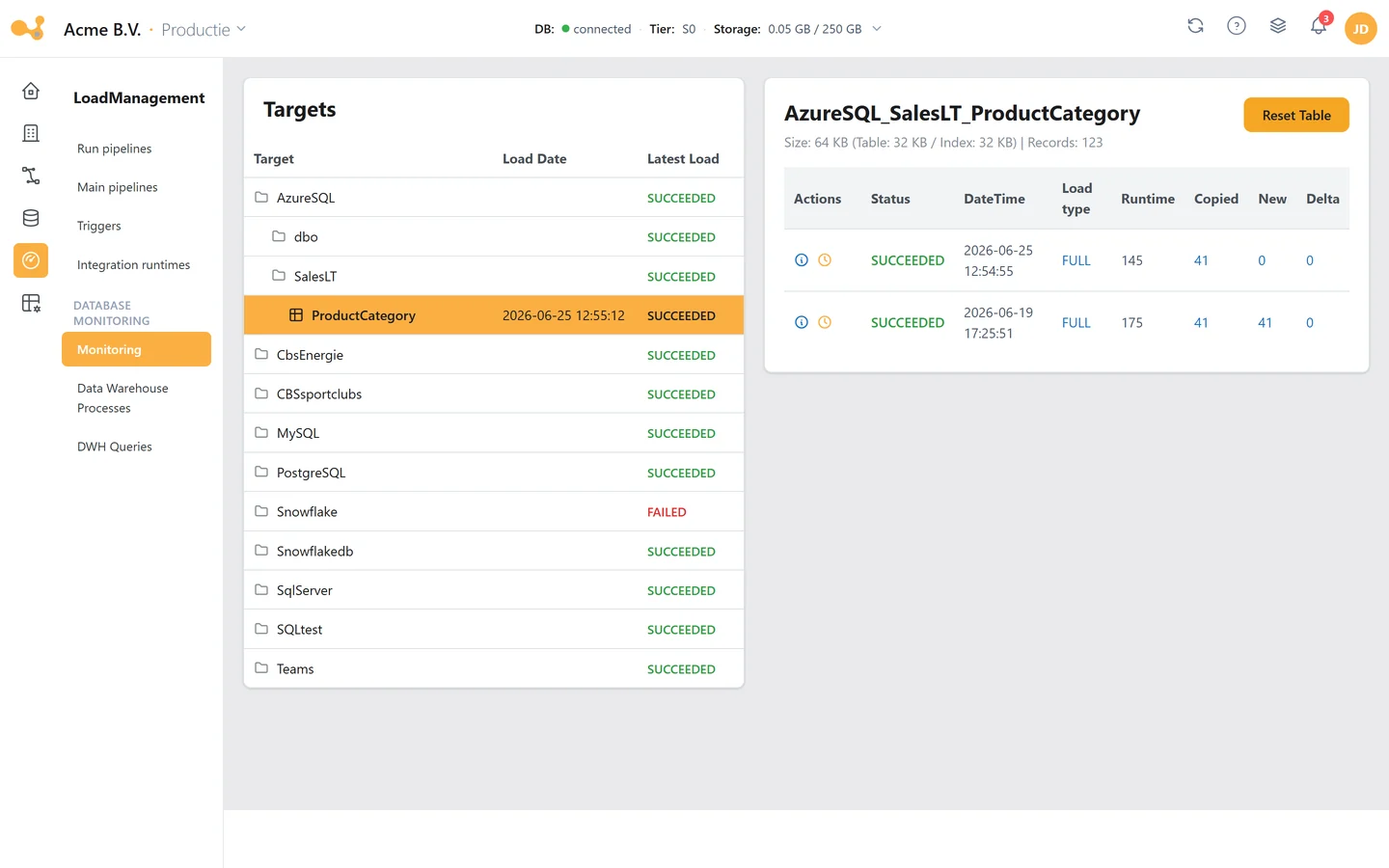The width and height of the screenshot is (1389, 868).
Task: Click folder icon of dbo row
Action: pos(279,236)
